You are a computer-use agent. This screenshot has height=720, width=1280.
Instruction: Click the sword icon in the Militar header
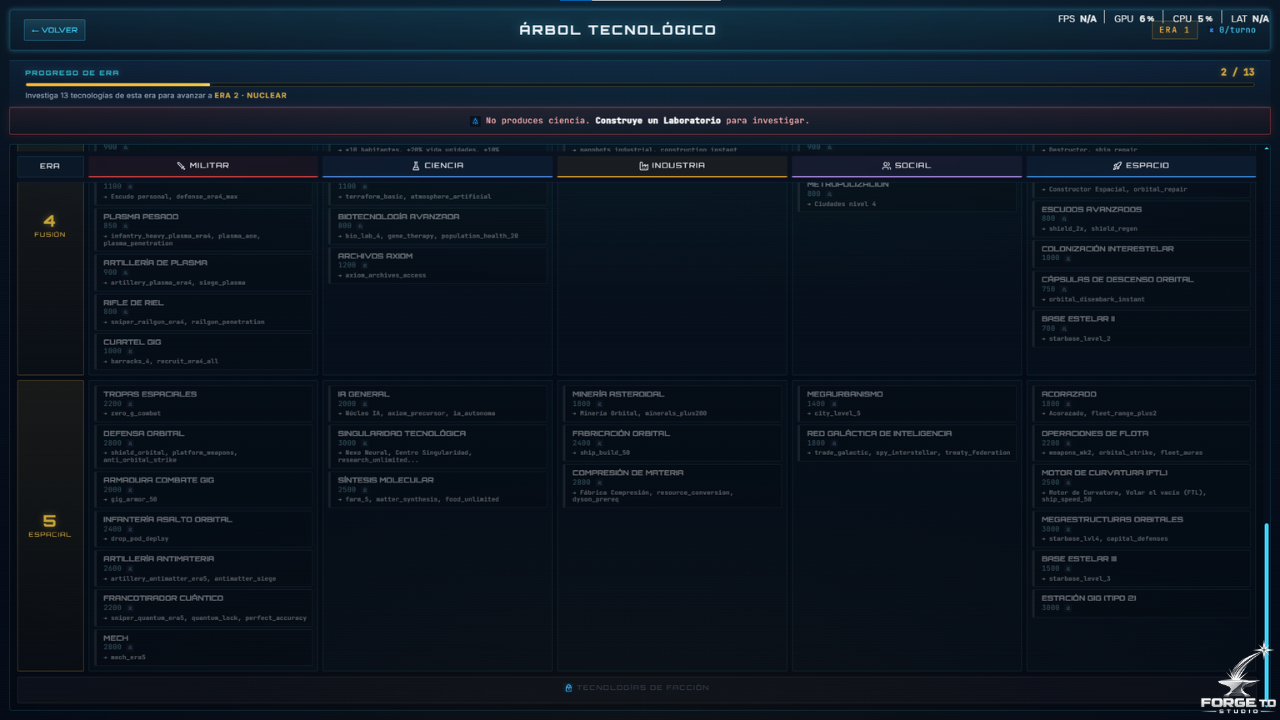[181, 166]
